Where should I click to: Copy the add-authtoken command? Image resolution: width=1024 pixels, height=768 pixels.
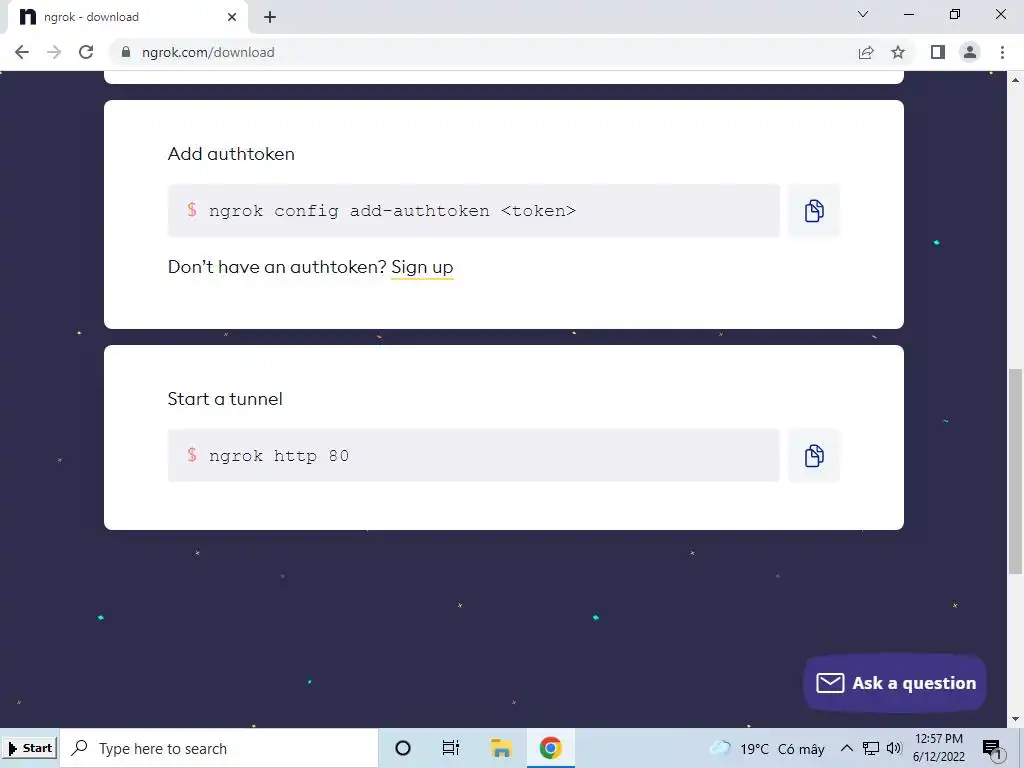point(814,211)
